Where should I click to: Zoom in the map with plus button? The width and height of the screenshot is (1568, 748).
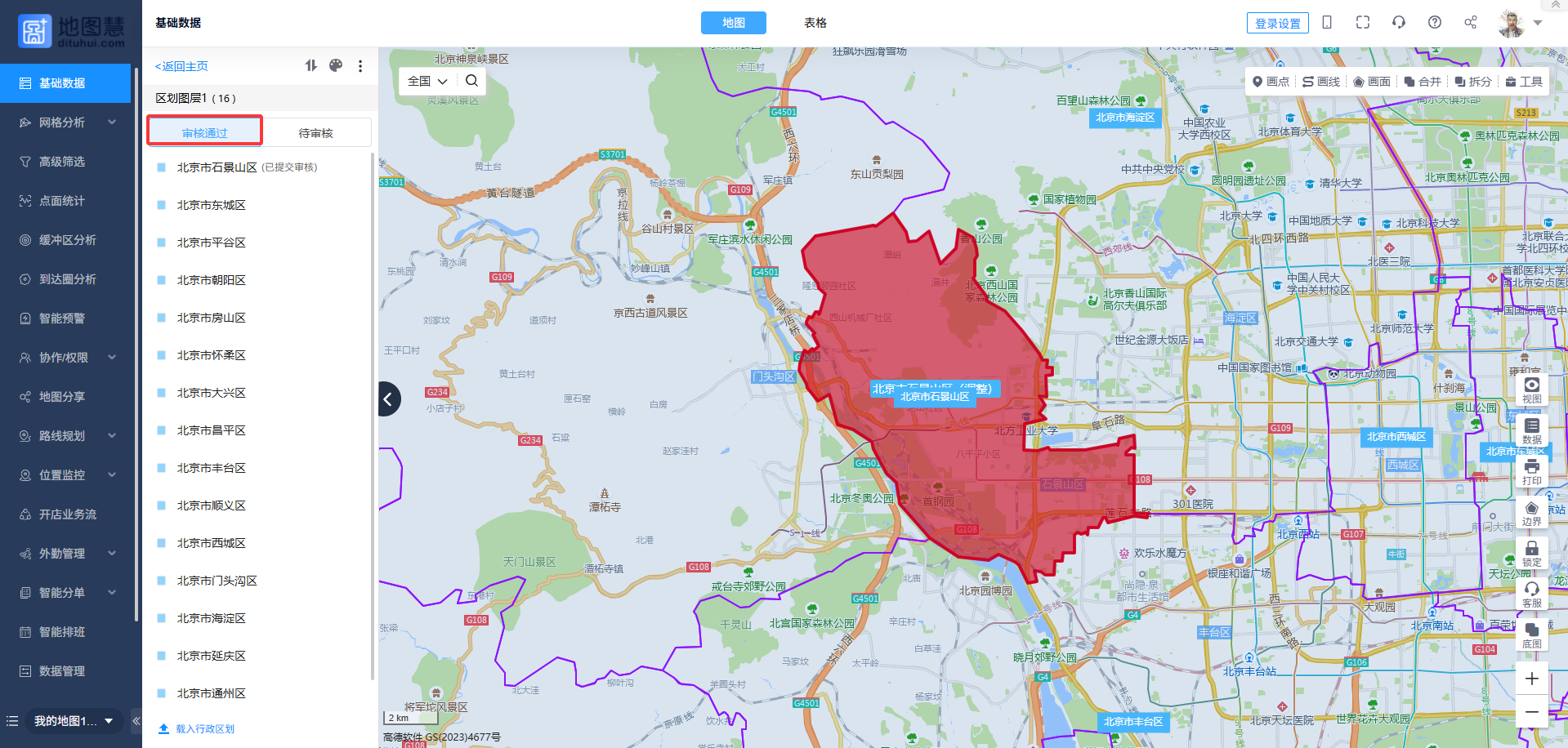pyautogui.click(x=1531, y=679)
